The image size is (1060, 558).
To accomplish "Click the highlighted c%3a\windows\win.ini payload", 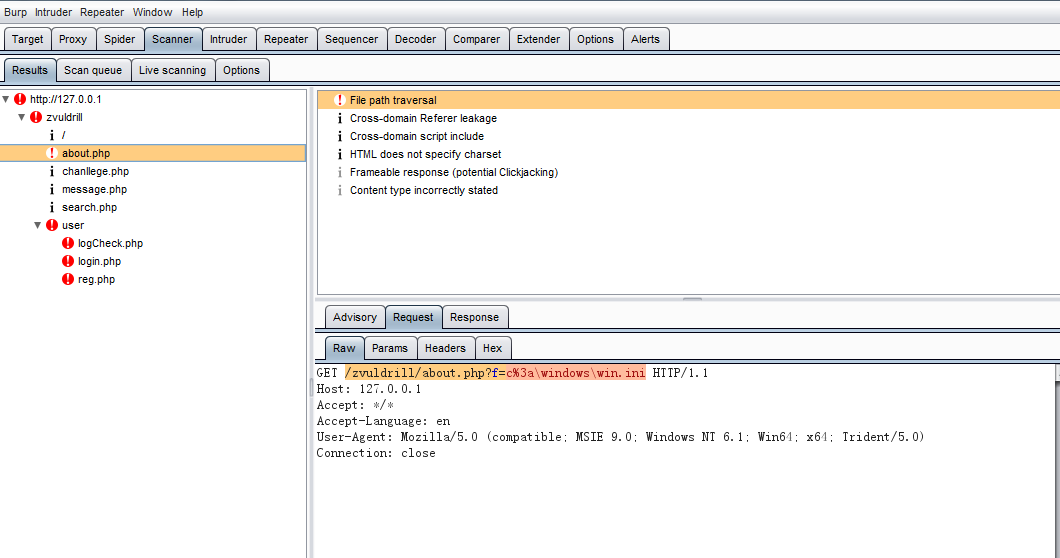I will pyautogui.click(x=576, y=373).
